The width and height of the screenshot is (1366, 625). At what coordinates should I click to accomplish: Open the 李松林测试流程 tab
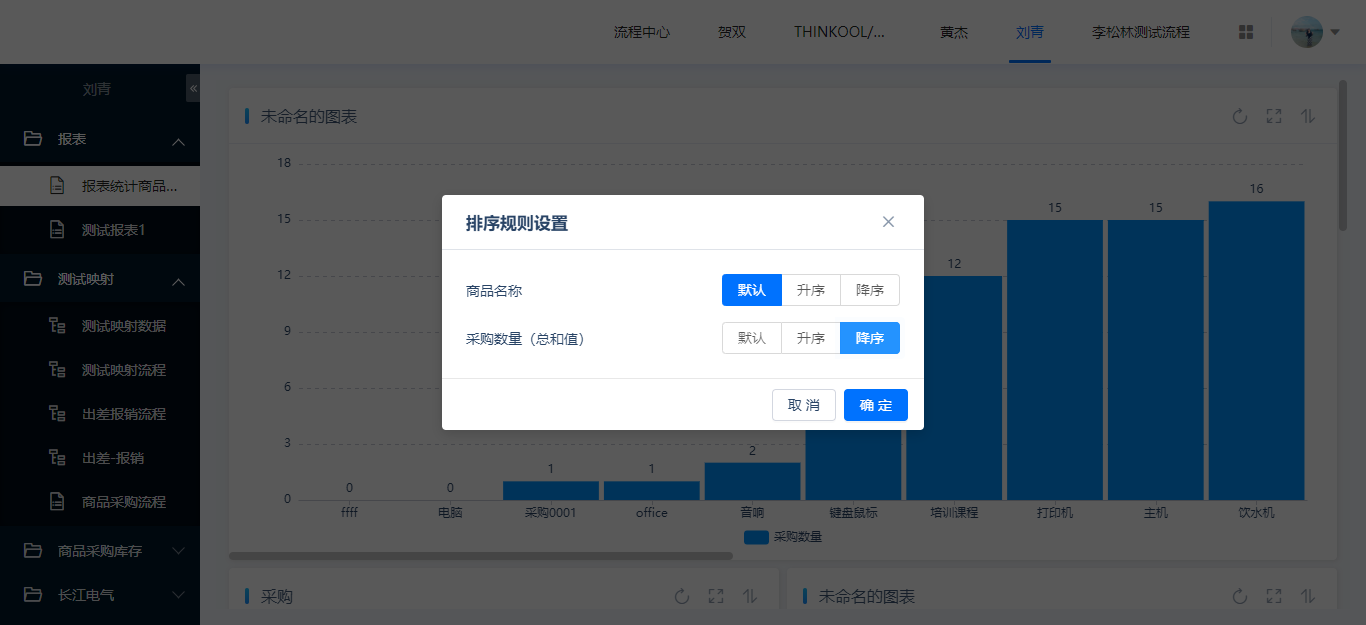(x=1141, y=32)
